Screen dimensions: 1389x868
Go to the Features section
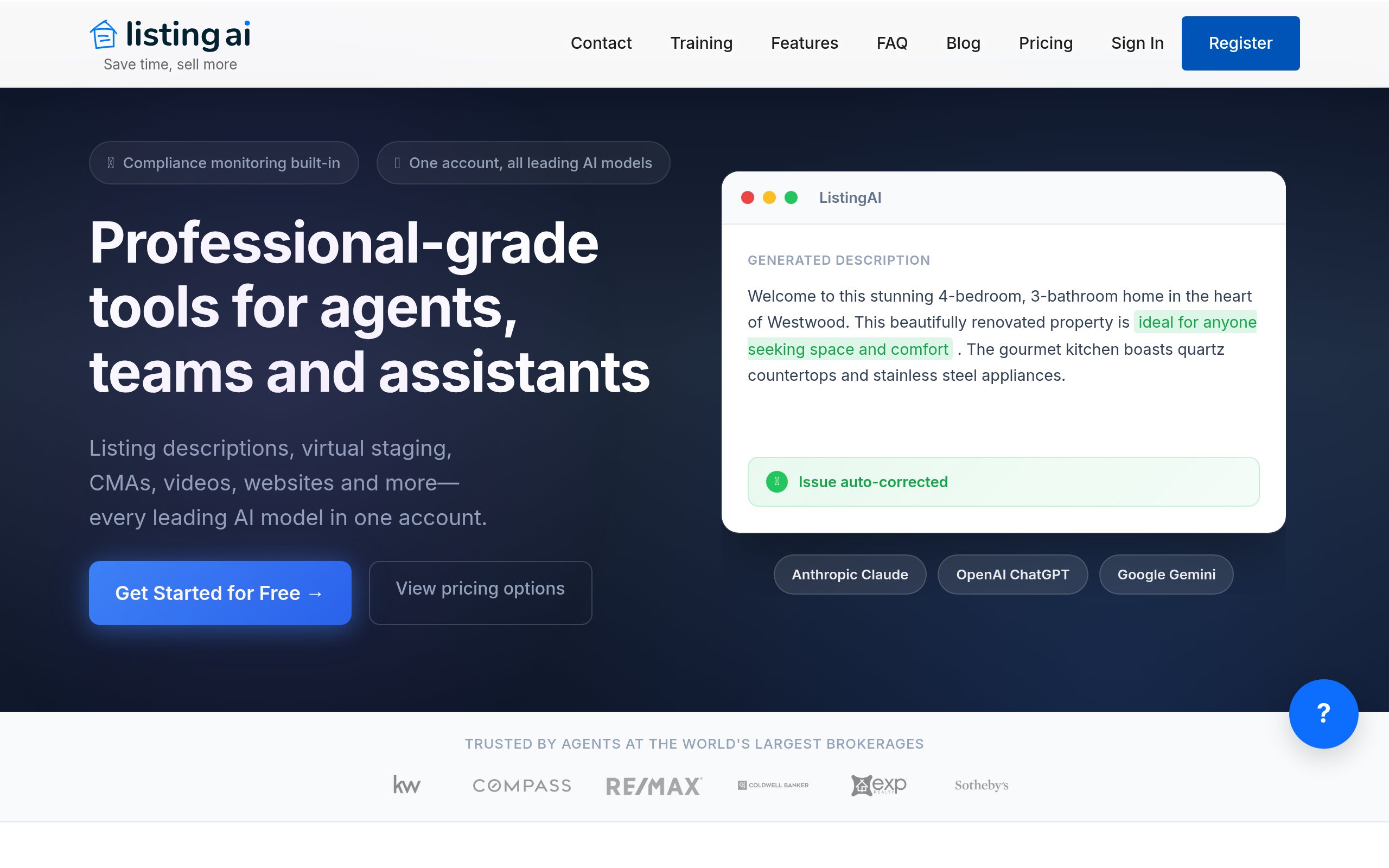[804, 43]
